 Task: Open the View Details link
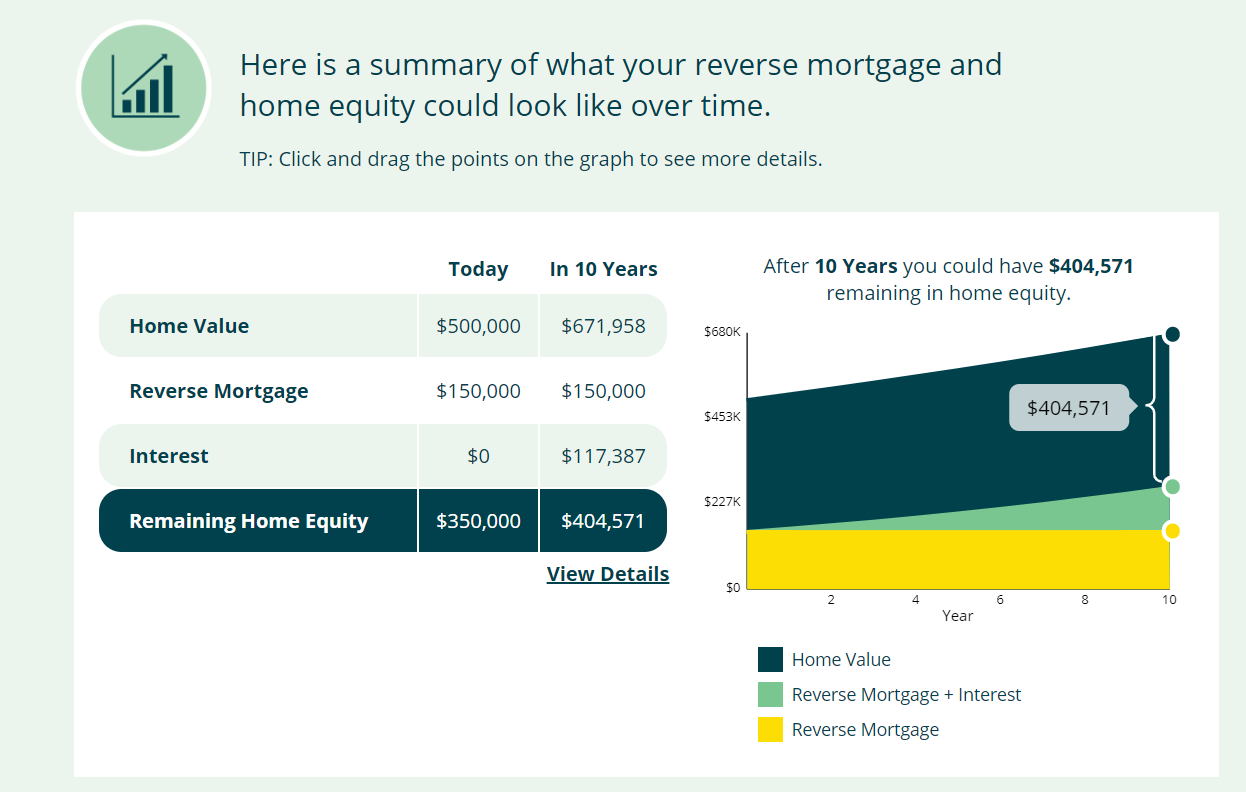(x=608, y=574)
